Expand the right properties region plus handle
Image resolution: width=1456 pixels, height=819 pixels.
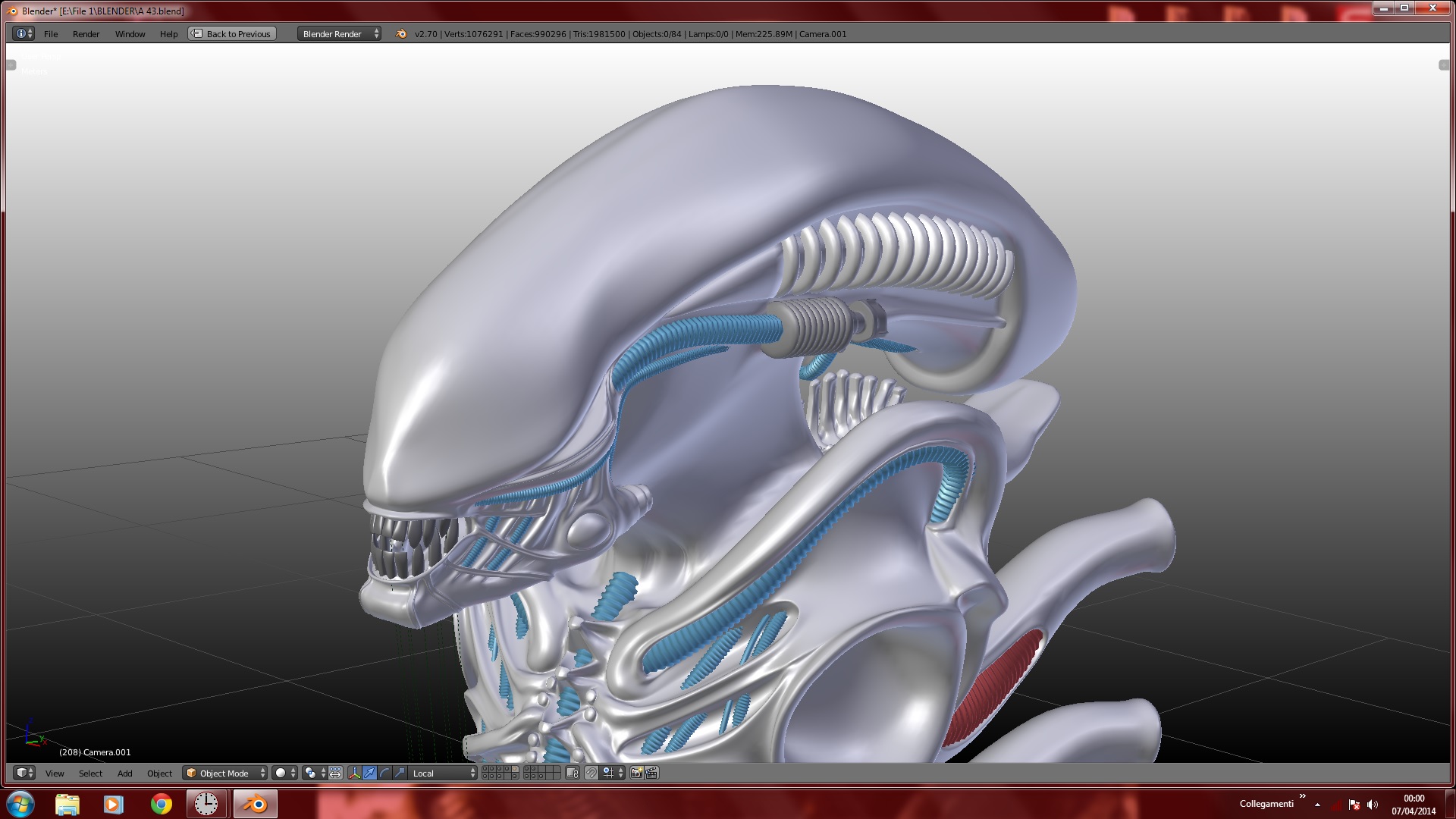pyautogui.click(x=1444, y=65)
